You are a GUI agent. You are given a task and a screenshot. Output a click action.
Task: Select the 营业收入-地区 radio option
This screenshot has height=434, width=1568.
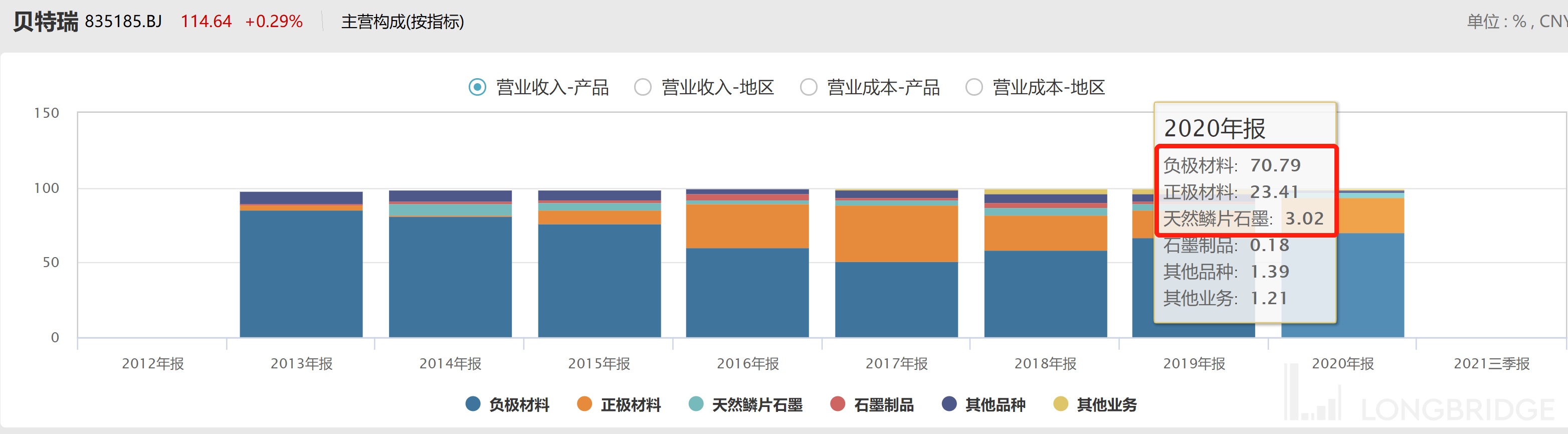(x=643, y=87)
